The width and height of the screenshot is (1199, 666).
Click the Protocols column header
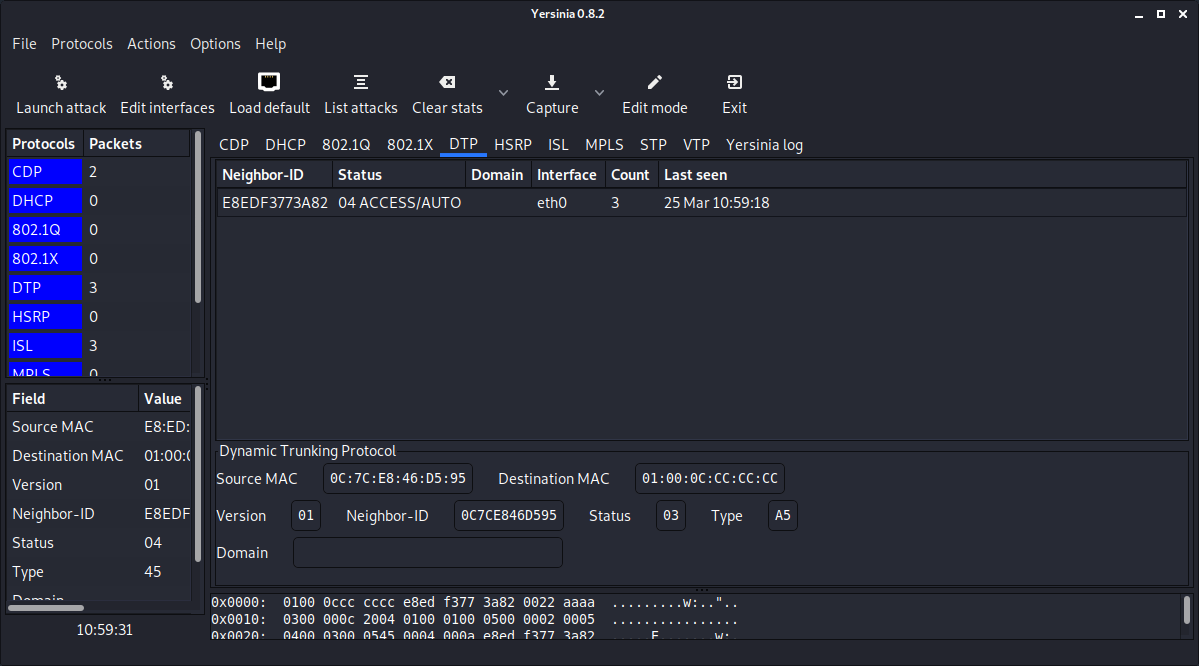(45, 144)
